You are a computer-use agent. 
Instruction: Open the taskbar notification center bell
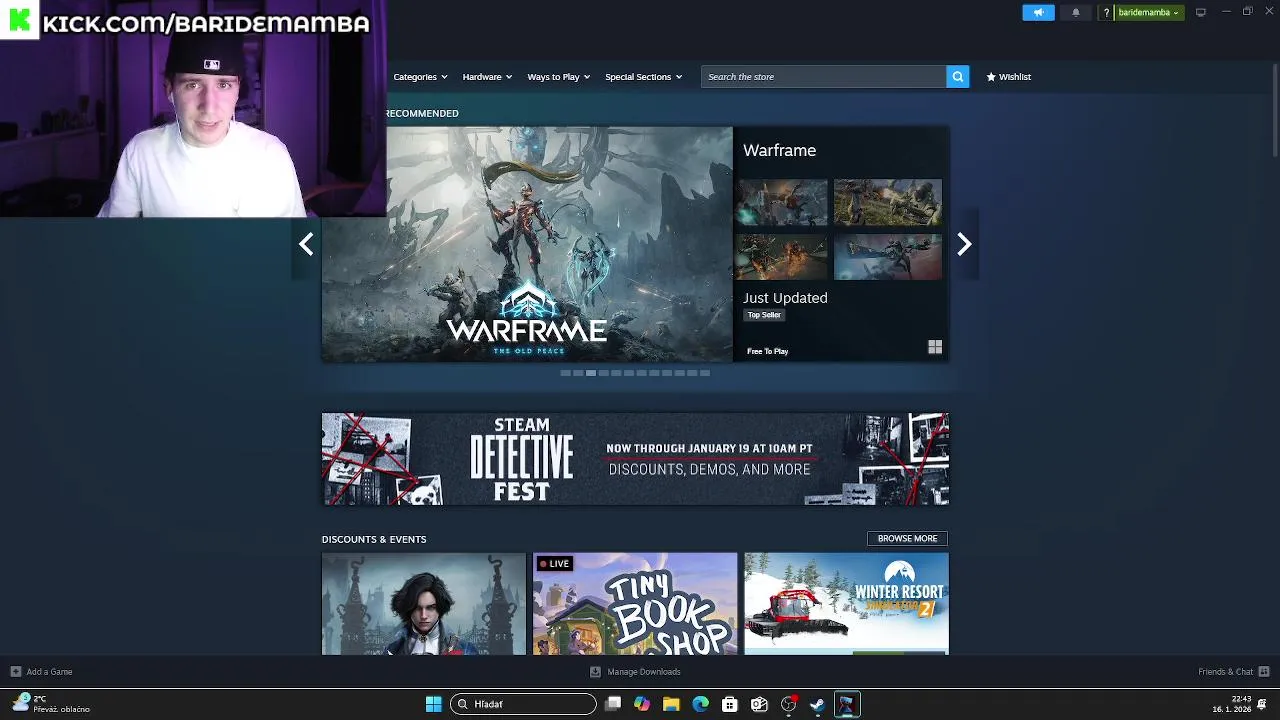(1262, 704)
